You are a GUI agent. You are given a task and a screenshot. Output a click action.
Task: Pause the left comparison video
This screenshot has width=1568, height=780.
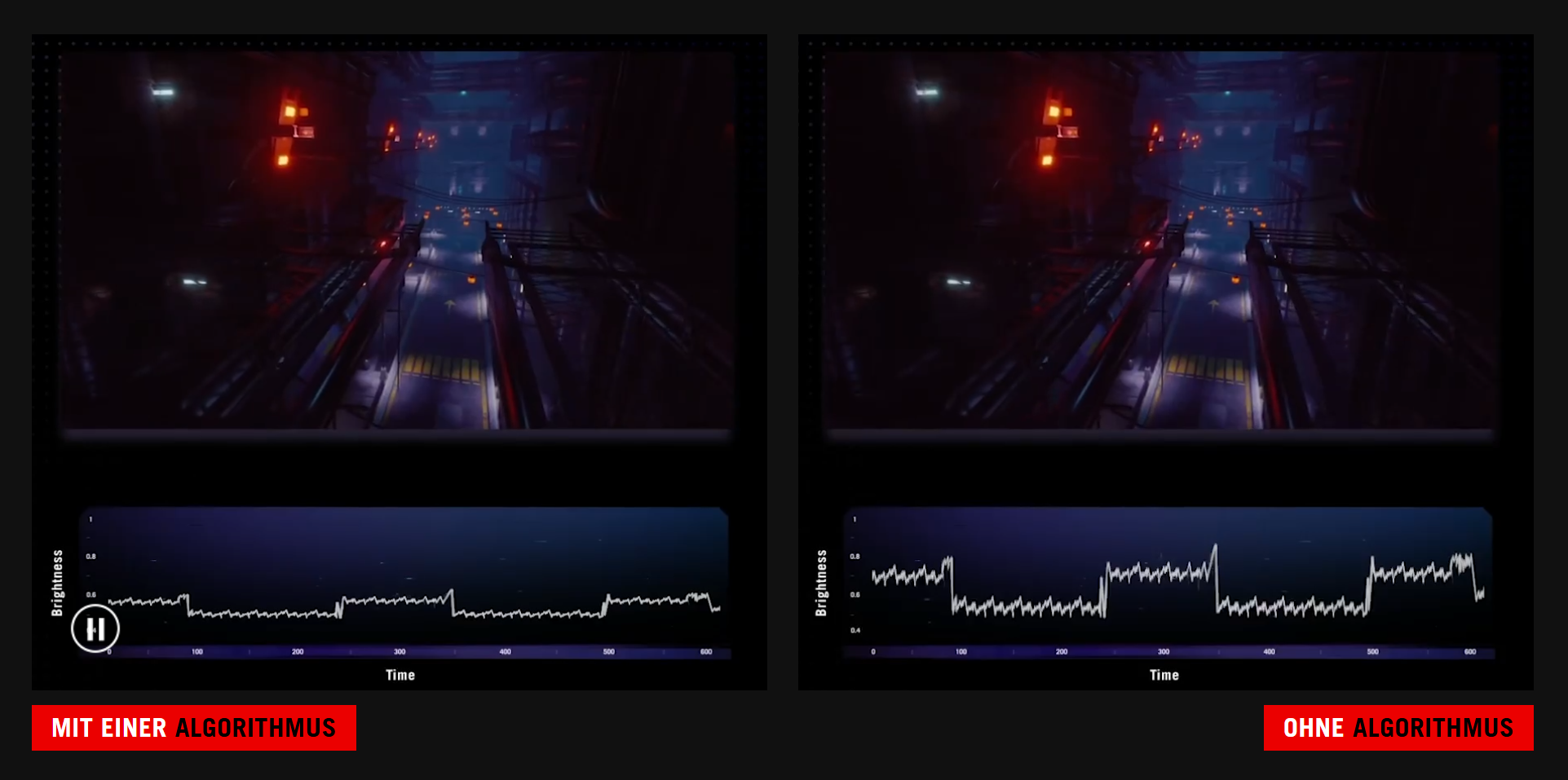[95, 628]
